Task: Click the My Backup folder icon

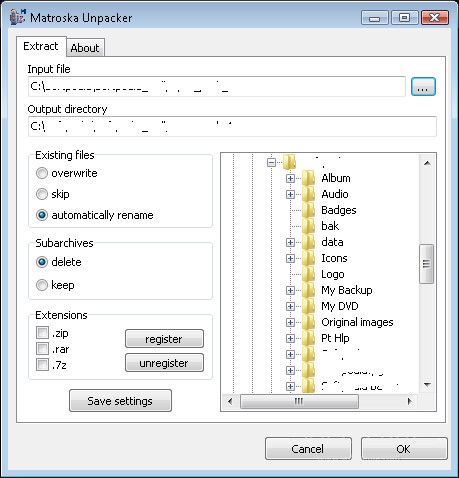Action: click(308, 290)
